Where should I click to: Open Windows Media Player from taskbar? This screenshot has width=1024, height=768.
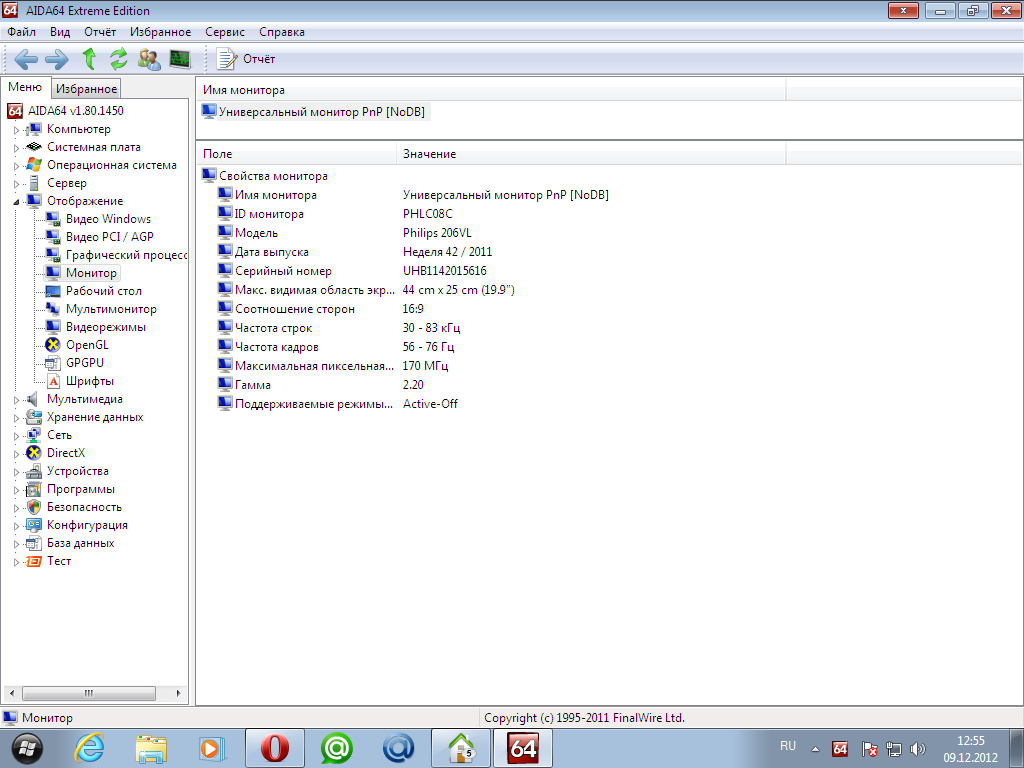(212, 748)
